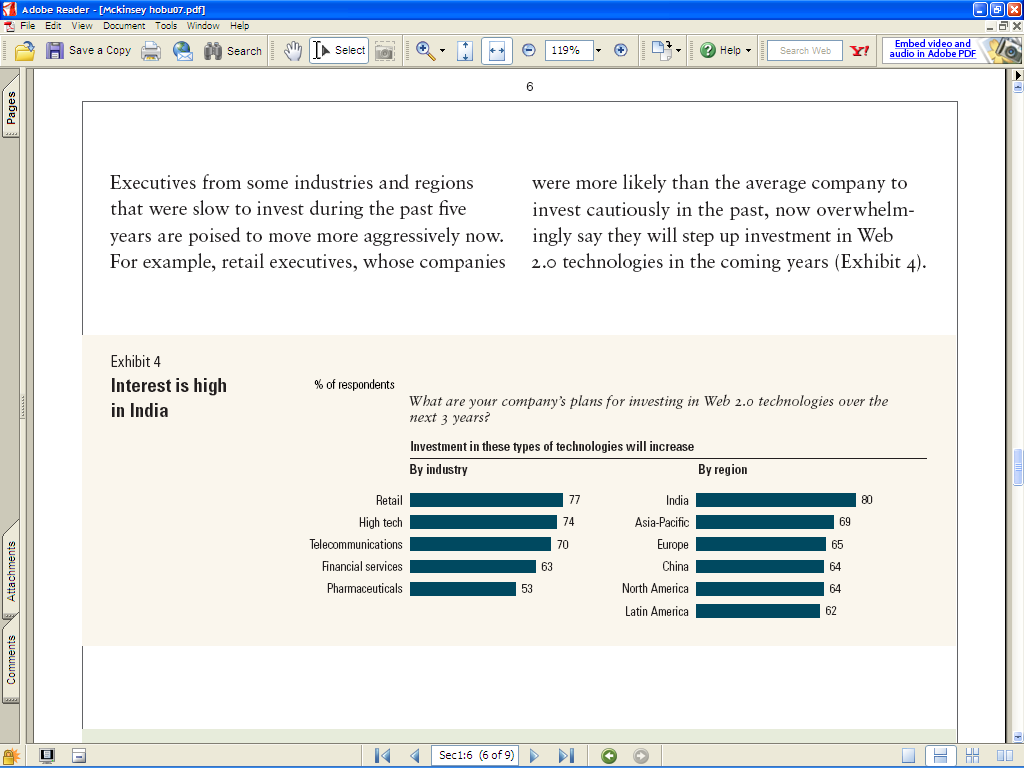Select the Hand tool
1024x768 pixels.
point(292,50)
